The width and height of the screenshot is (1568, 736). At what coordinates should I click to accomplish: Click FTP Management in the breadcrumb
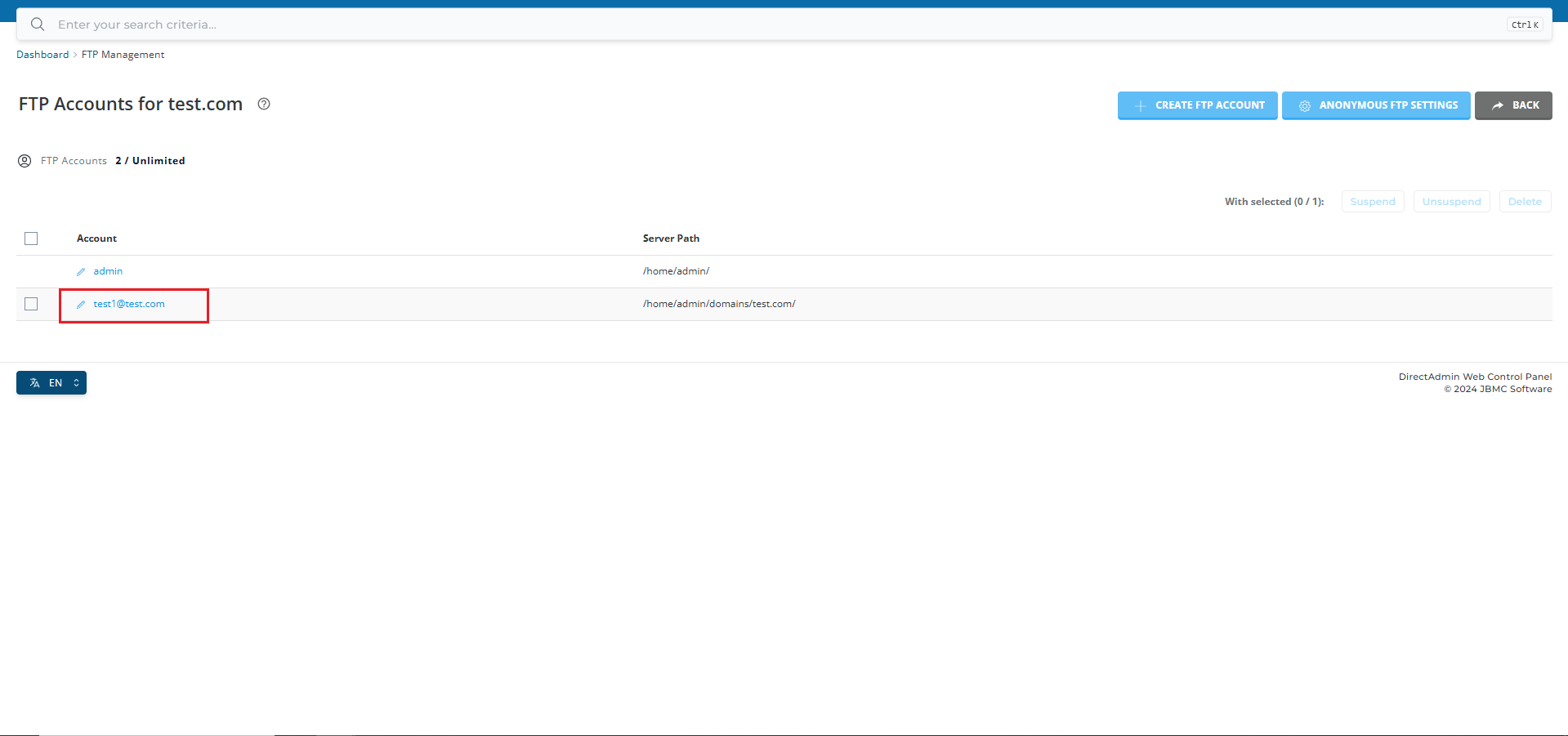pos(123,55)
